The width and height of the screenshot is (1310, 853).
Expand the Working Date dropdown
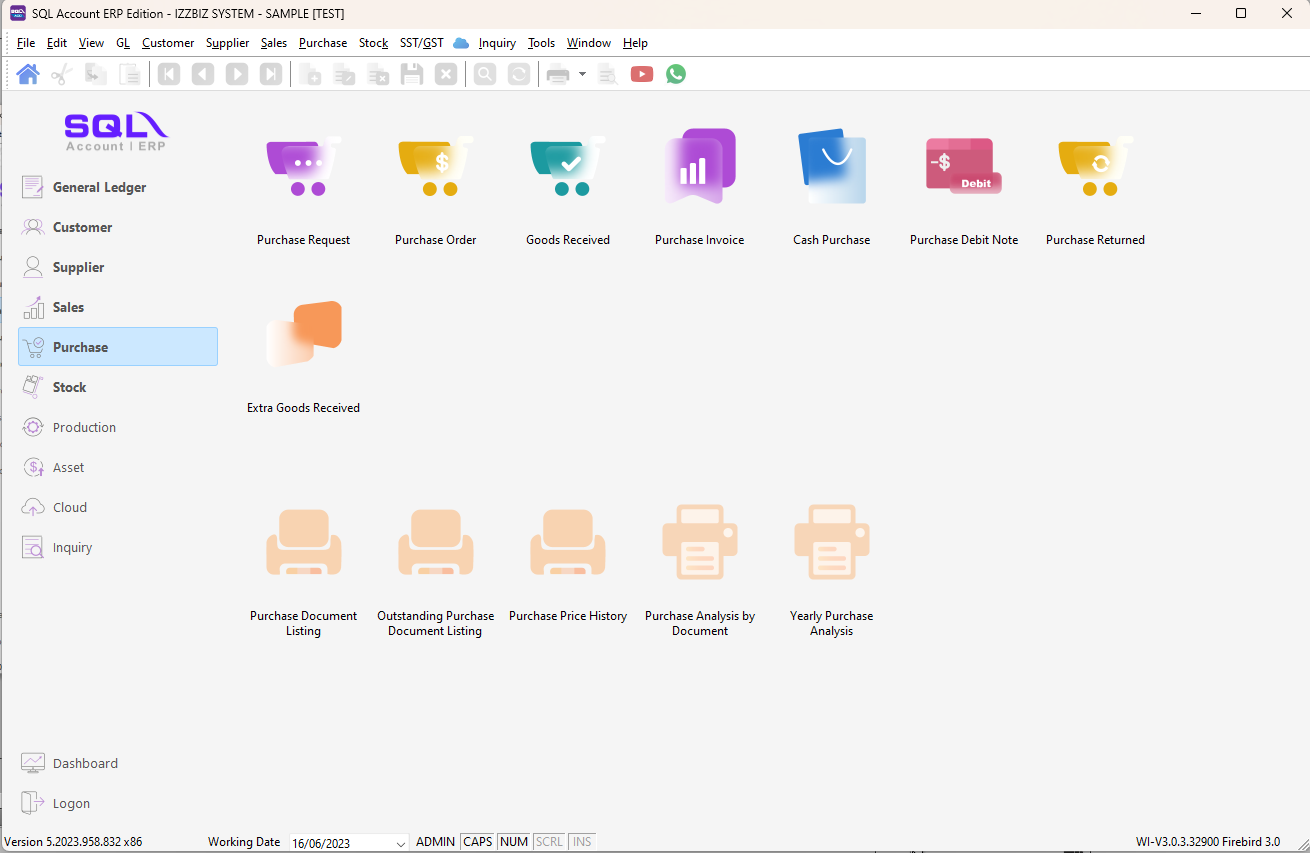click(401, 843)
